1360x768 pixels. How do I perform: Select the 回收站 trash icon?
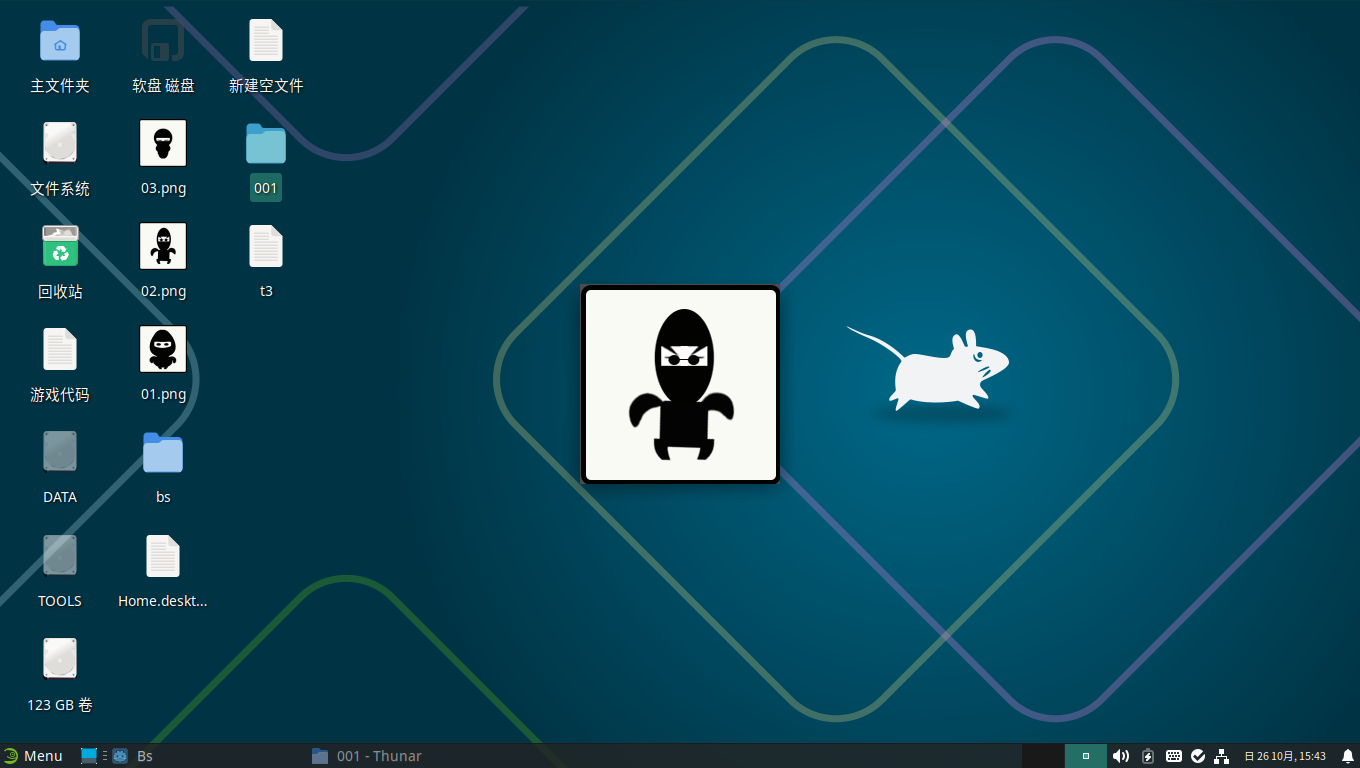[x=60, y=247]
